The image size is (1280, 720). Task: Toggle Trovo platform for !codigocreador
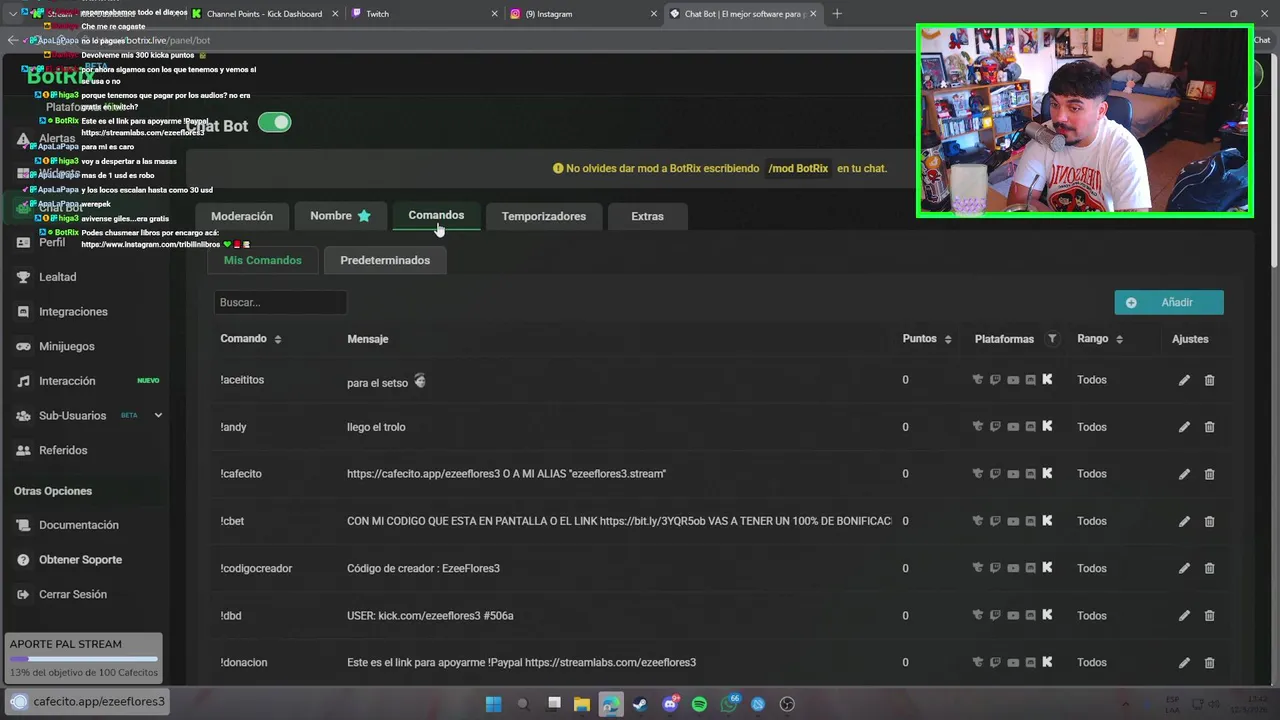tap(978, 568)
